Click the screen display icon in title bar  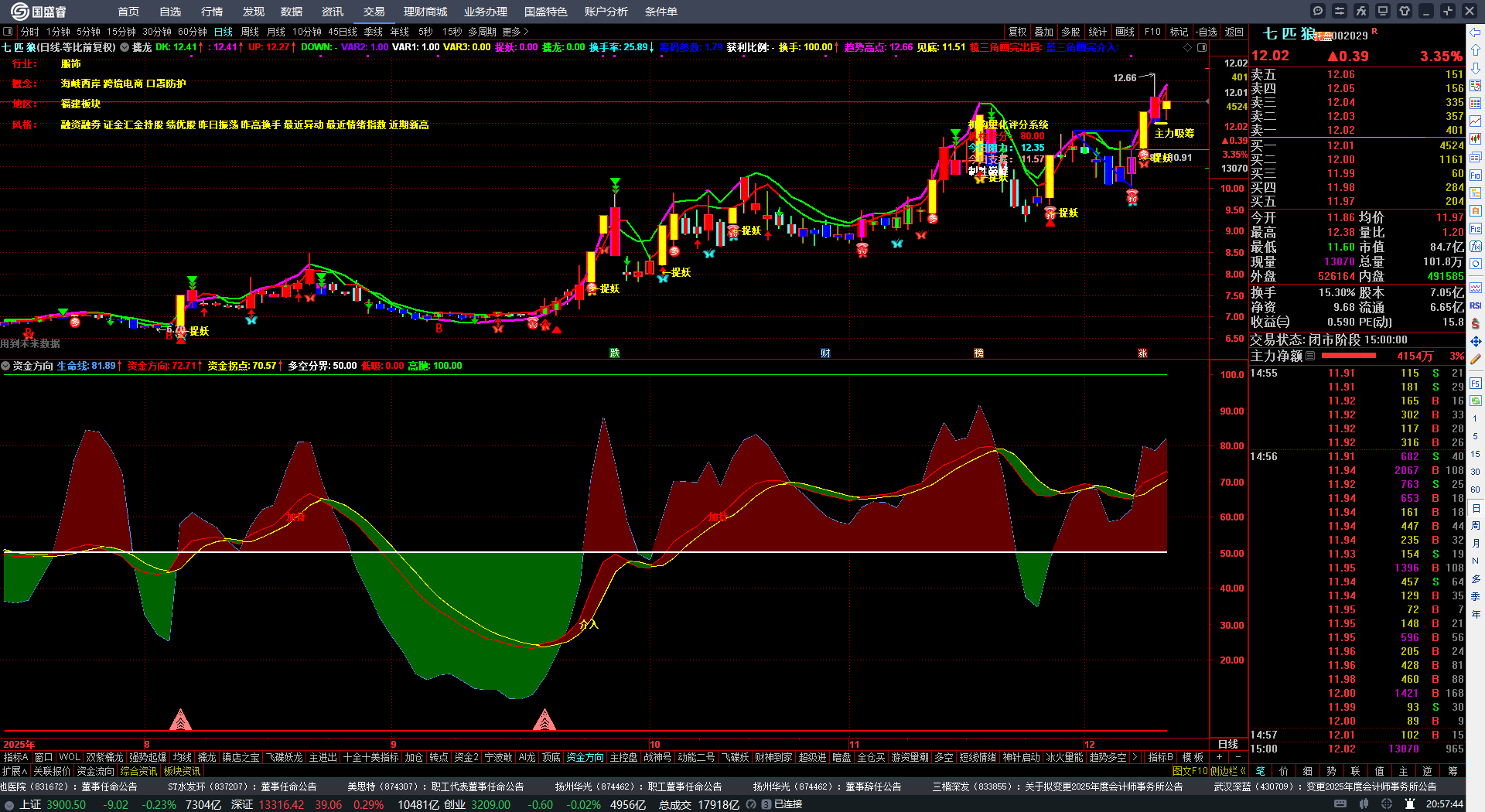point(1383,11)
